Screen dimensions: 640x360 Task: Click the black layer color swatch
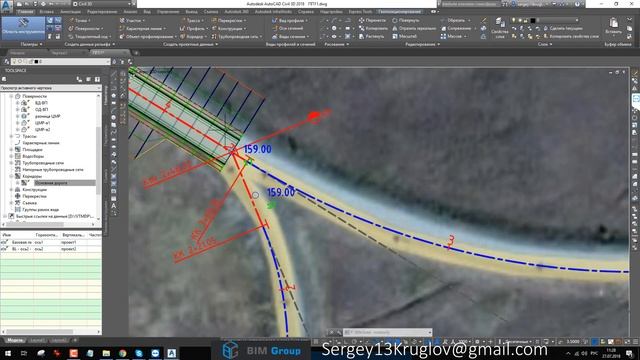tap(533, 20)
